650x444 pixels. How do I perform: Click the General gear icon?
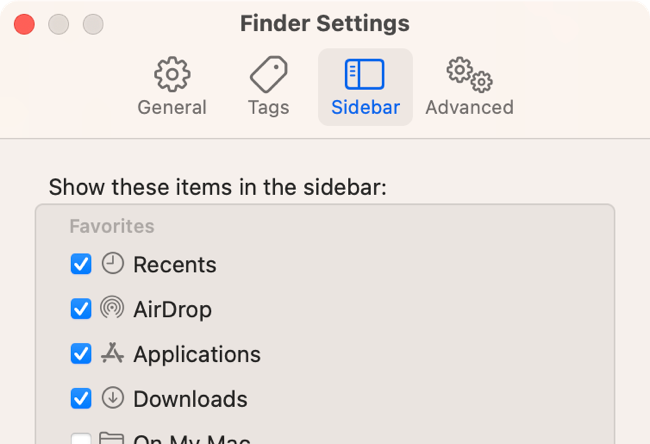point(172,74)
